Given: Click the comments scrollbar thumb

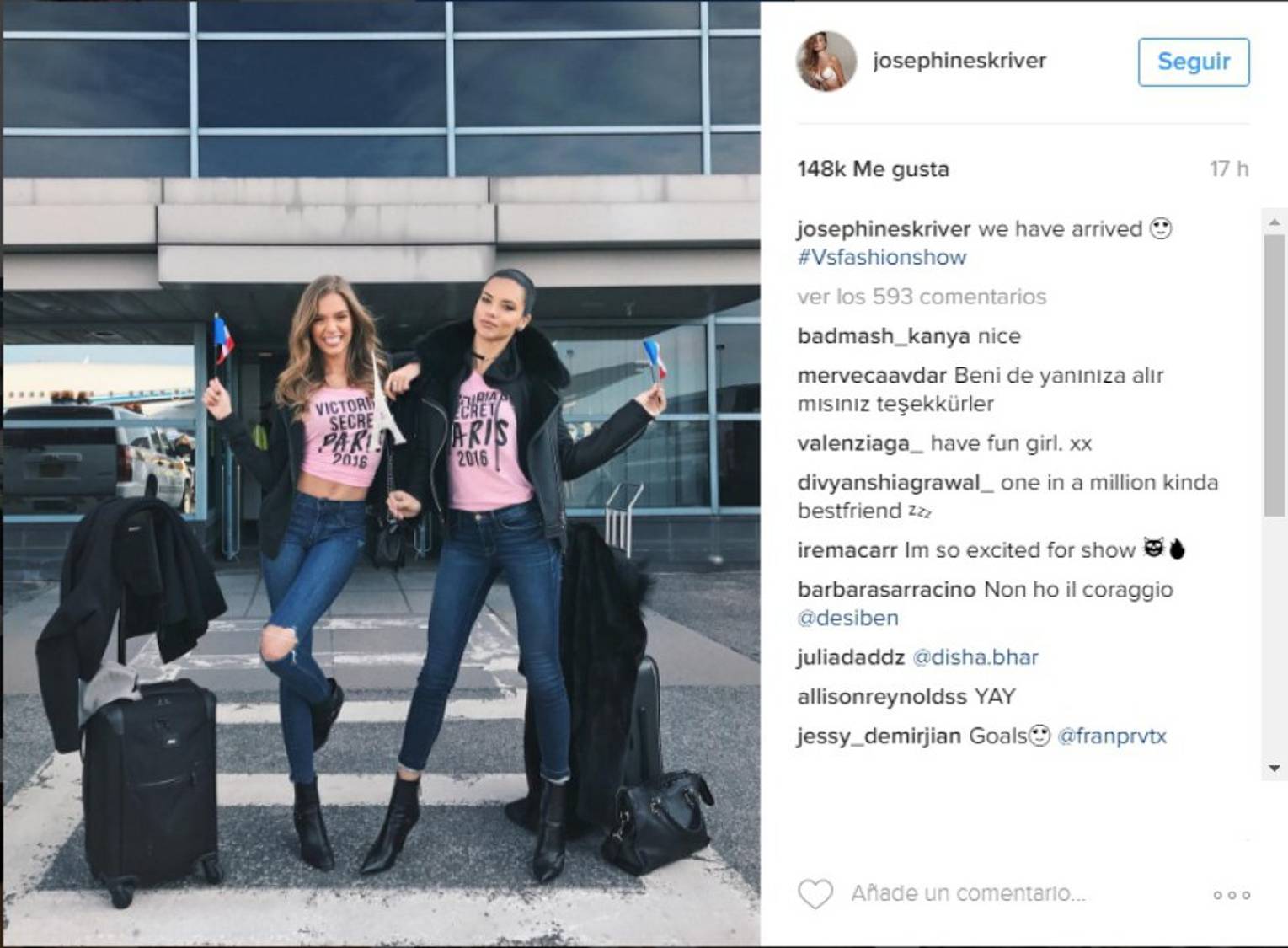Looking at the screenshot, I should click(x=1275, y=375).
